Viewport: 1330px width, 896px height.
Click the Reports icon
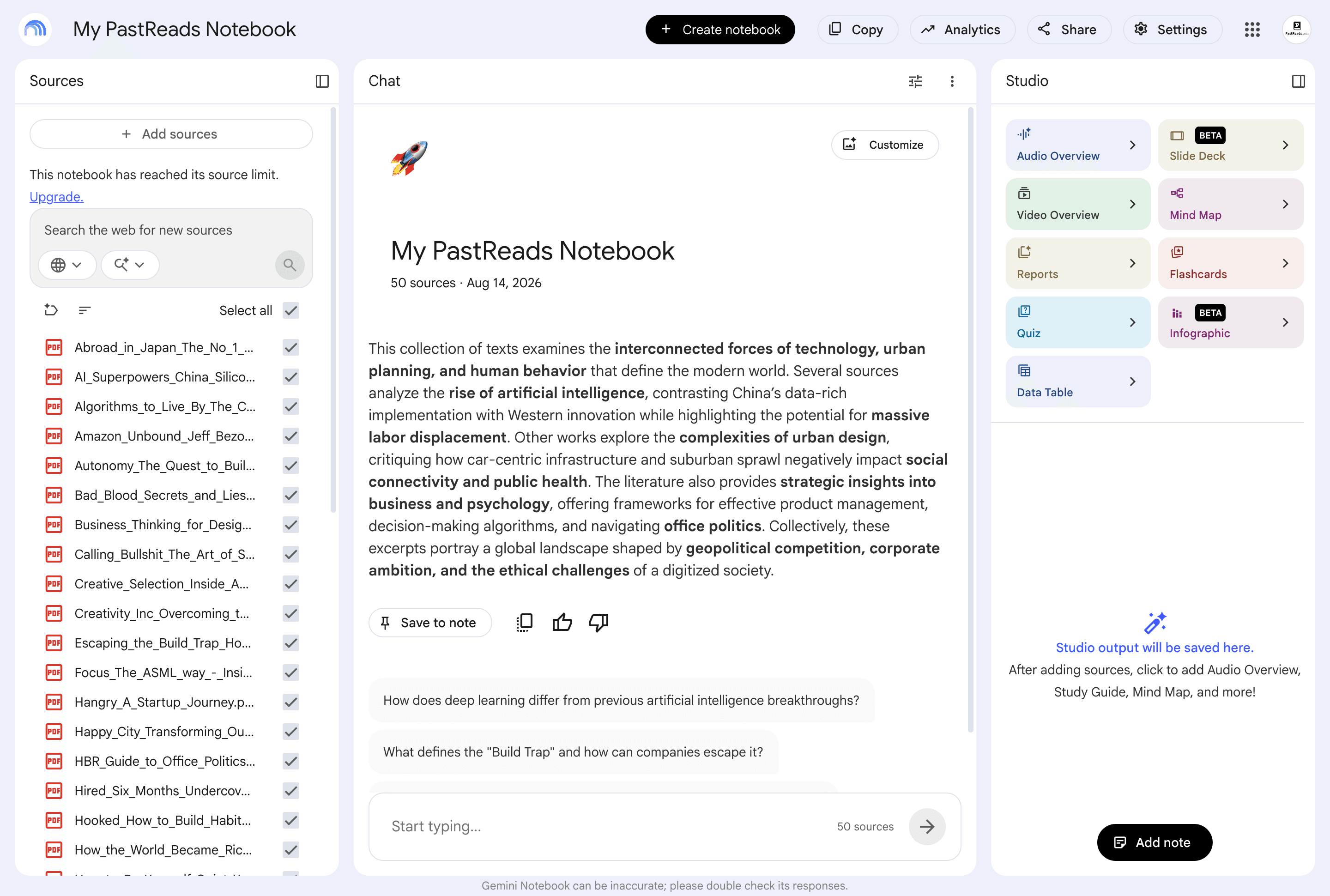(1024, 252)
